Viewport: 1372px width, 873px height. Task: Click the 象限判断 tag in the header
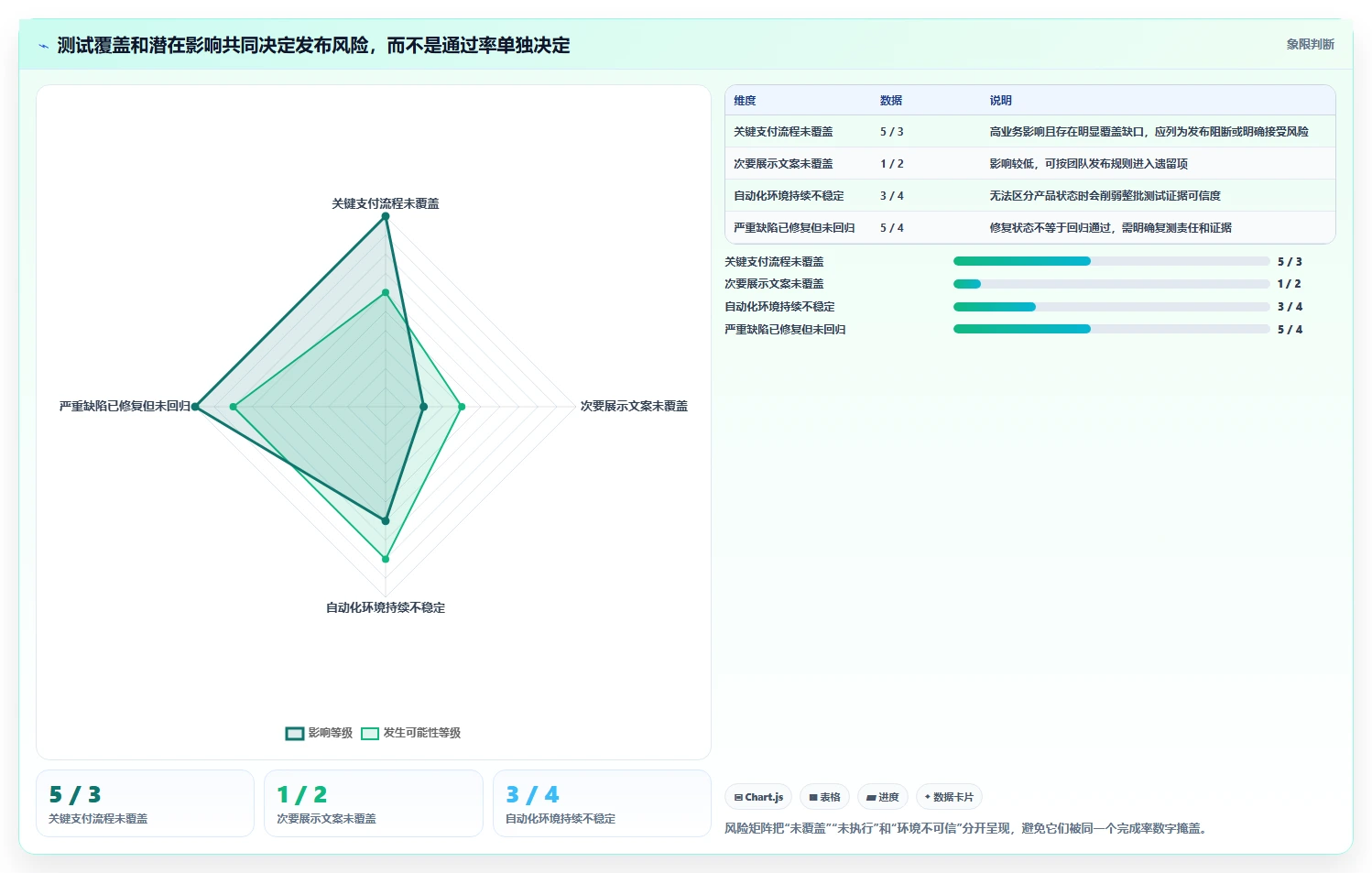tap(1310, 44)
